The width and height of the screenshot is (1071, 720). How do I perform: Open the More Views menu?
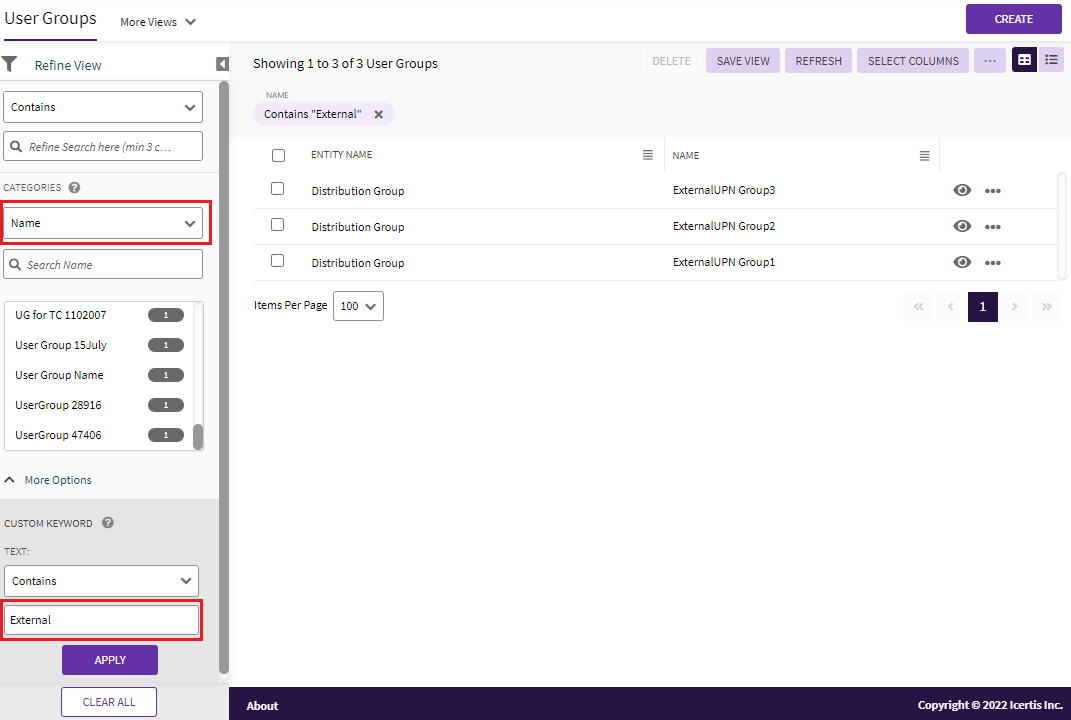coord(157,22)
